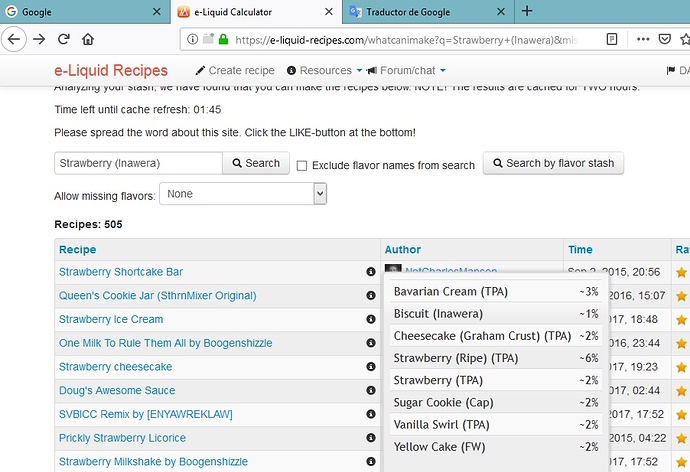Go back using browser back arrow

14,40
